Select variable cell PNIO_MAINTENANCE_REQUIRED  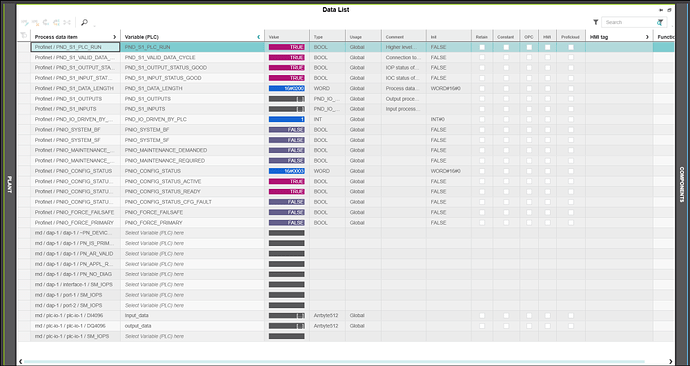click(x=192, y=161)
